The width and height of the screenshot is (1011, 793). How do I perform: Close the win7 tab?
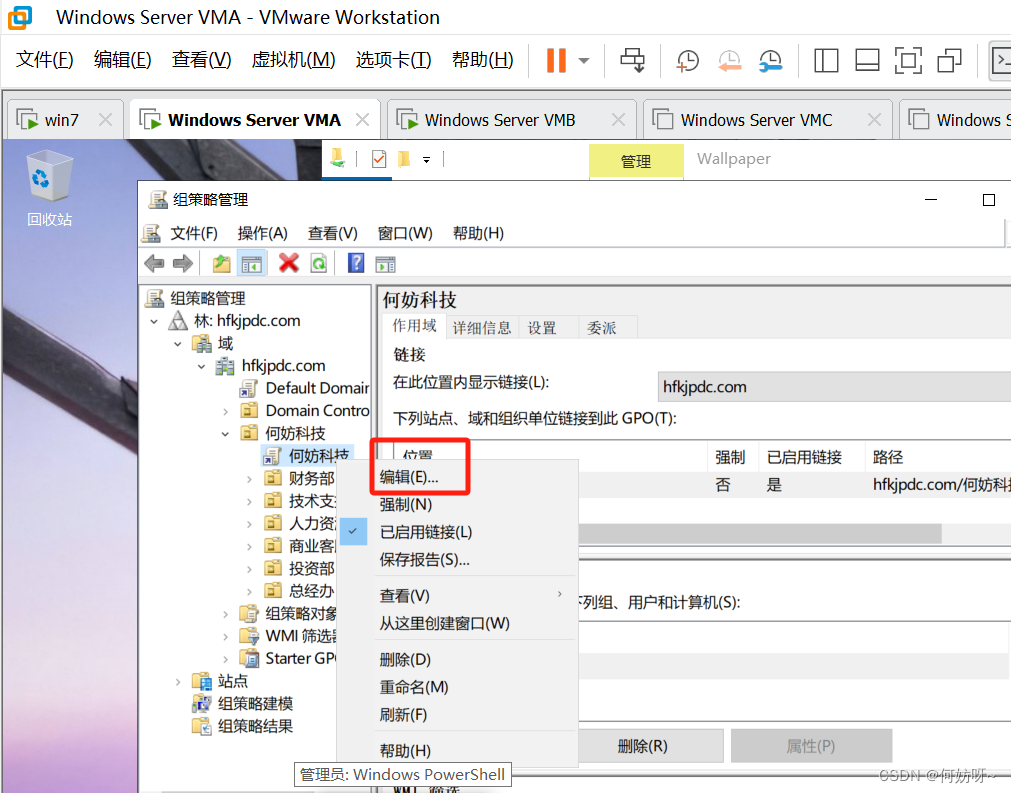(105, 120)
